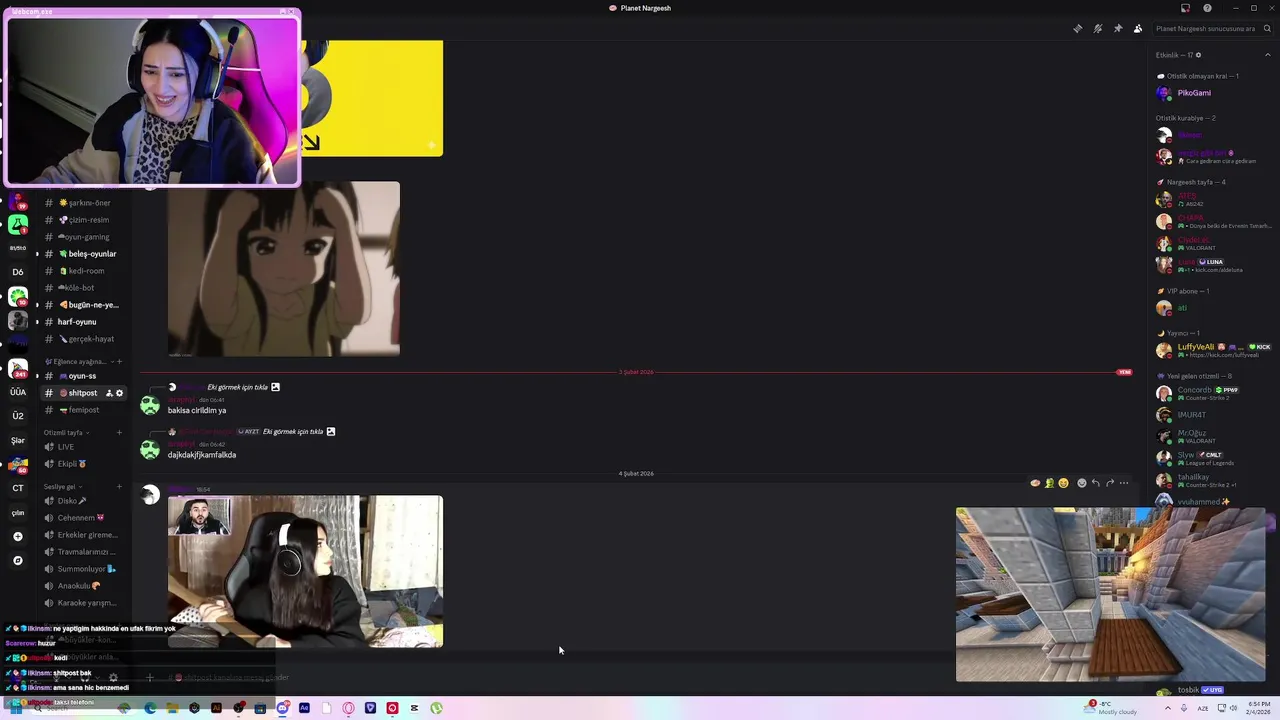
Task: Open more options ellipsis on message
Action: tap(1124, 483)
